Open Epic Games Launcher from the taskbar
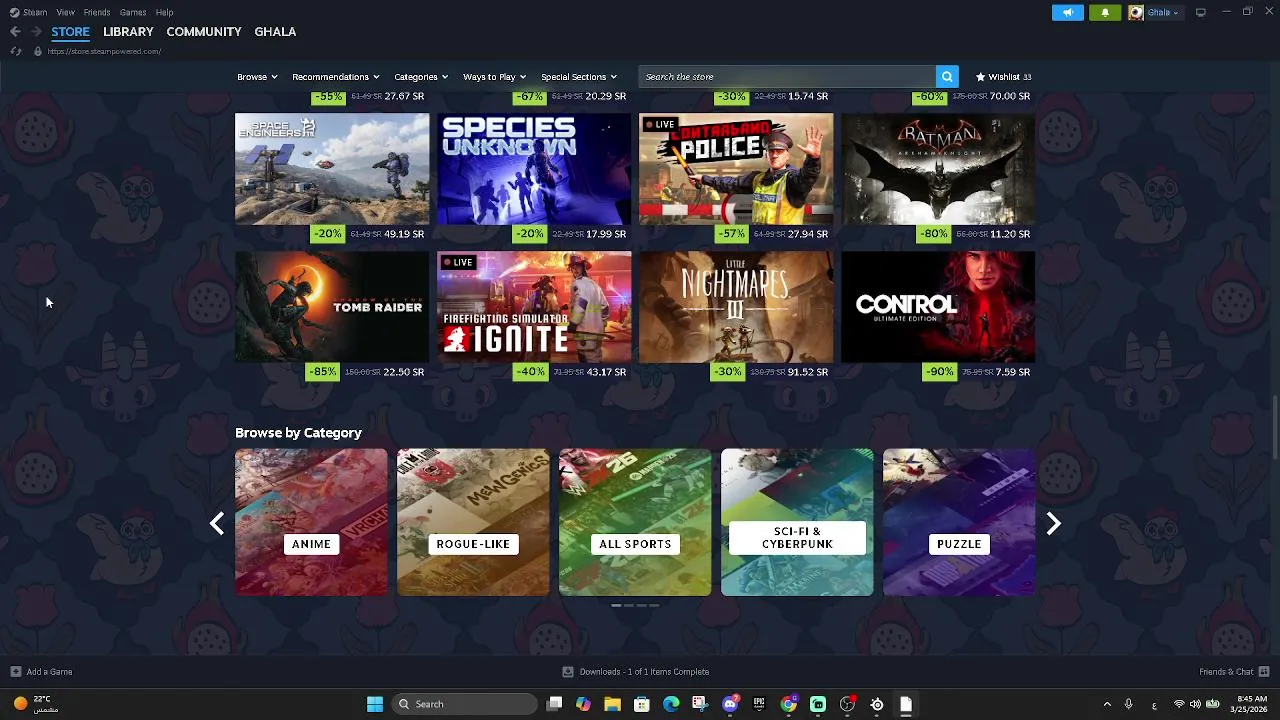 759,704
